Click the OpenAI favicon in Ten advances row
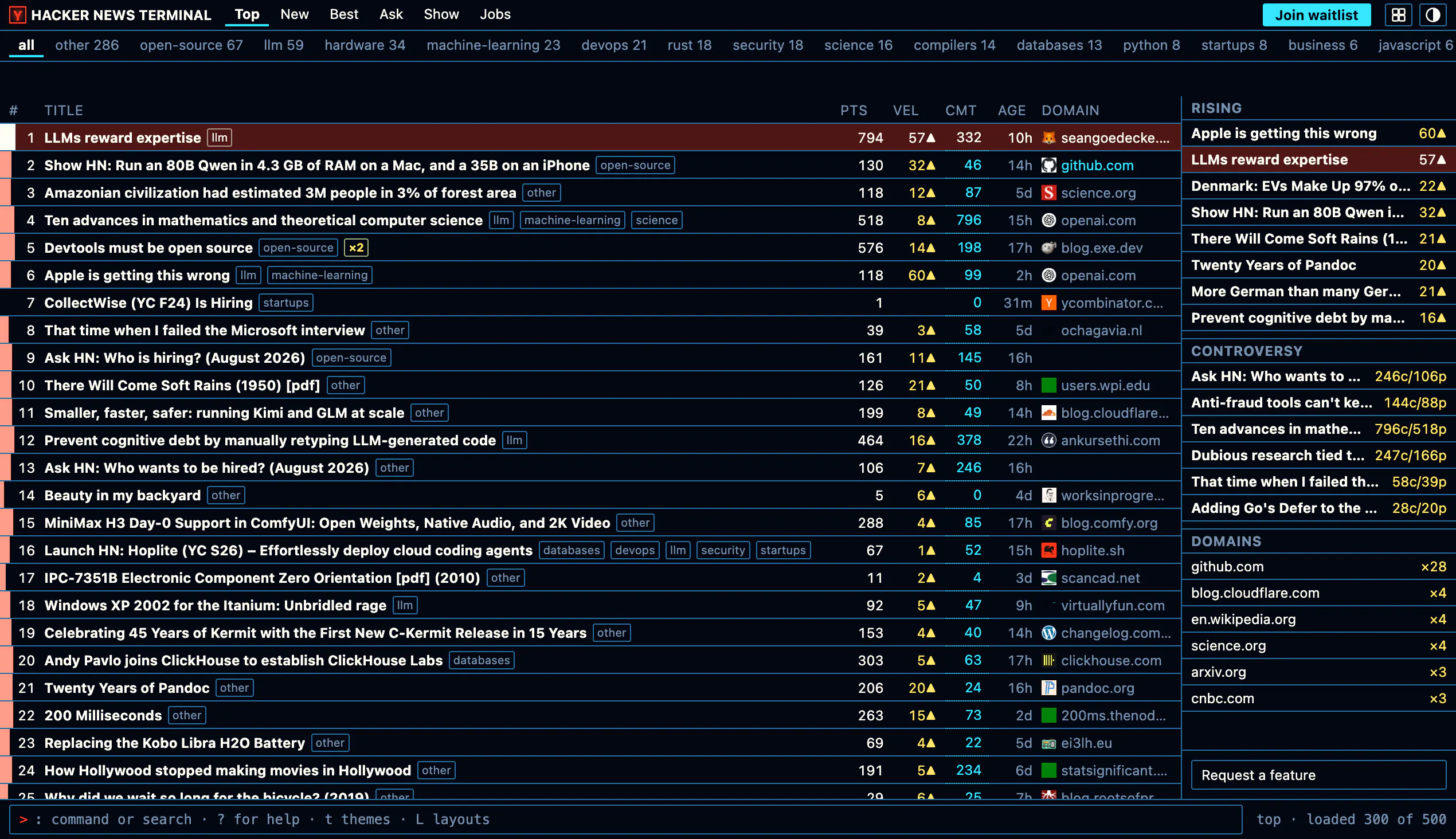1456x839 pixels. 1048,220
